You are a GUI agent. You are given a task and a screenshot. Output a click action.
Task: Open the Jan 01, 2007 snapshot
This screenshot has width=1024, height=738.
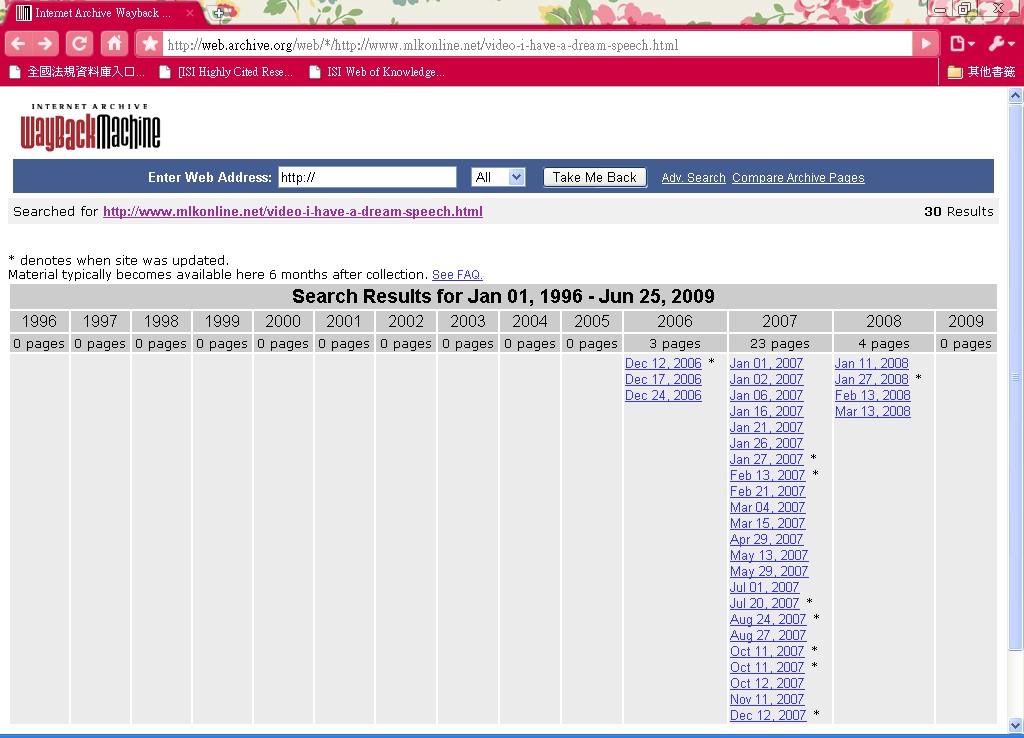(766, 363)
